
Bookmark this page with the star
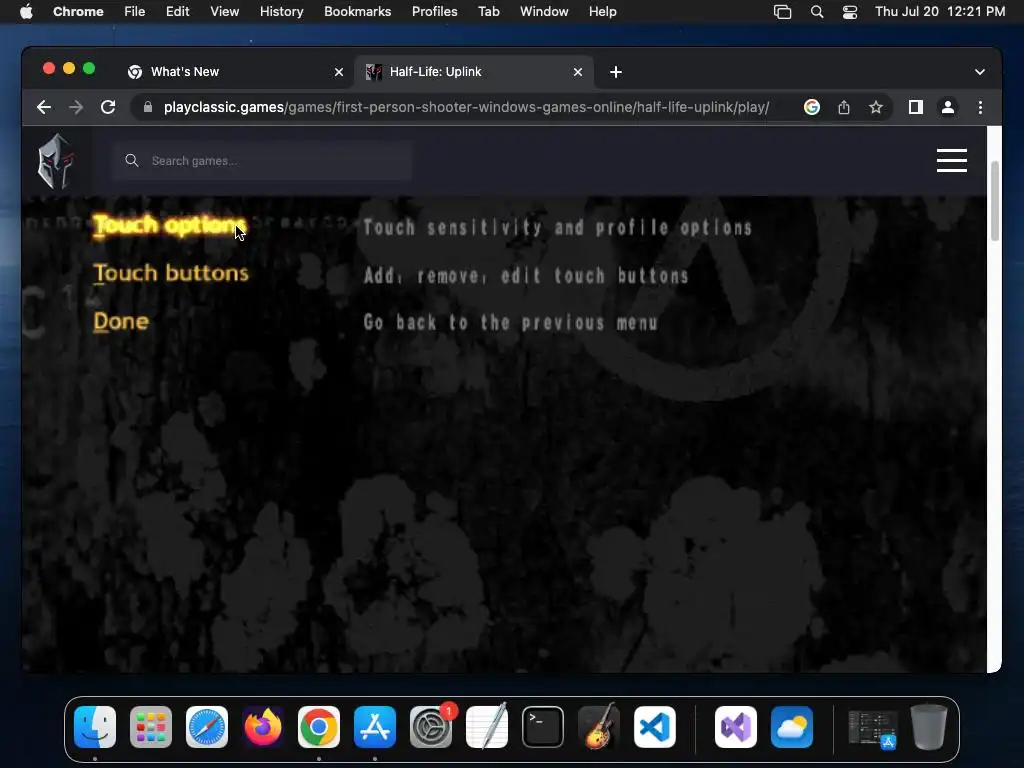coord(876,107)
